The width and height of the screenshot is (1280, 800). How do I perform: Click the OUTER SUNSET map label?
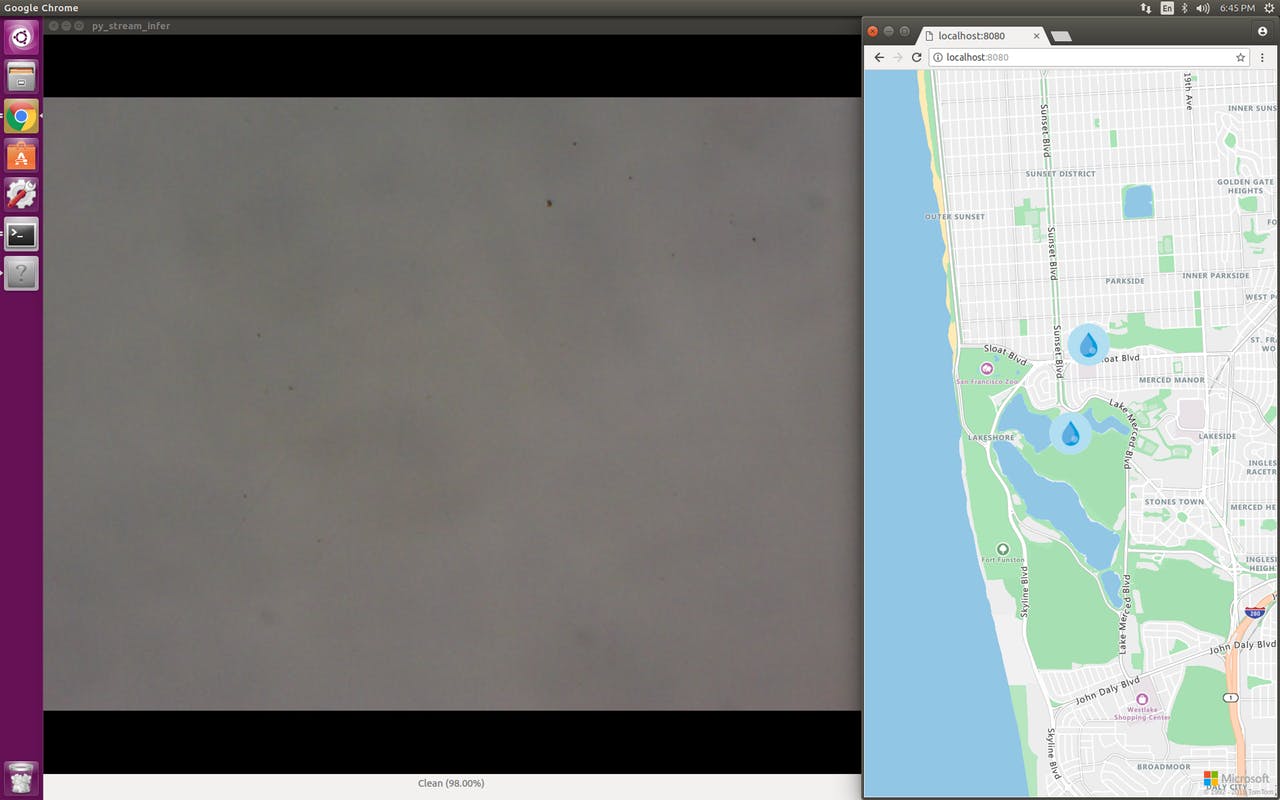coord(955,217)
